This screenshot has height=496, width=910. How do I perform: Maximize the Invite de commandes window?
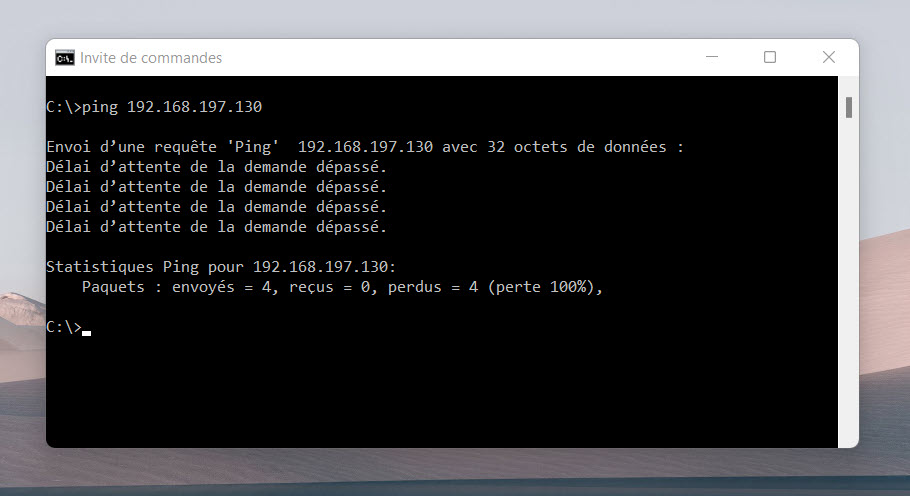(x=770, y=57)
